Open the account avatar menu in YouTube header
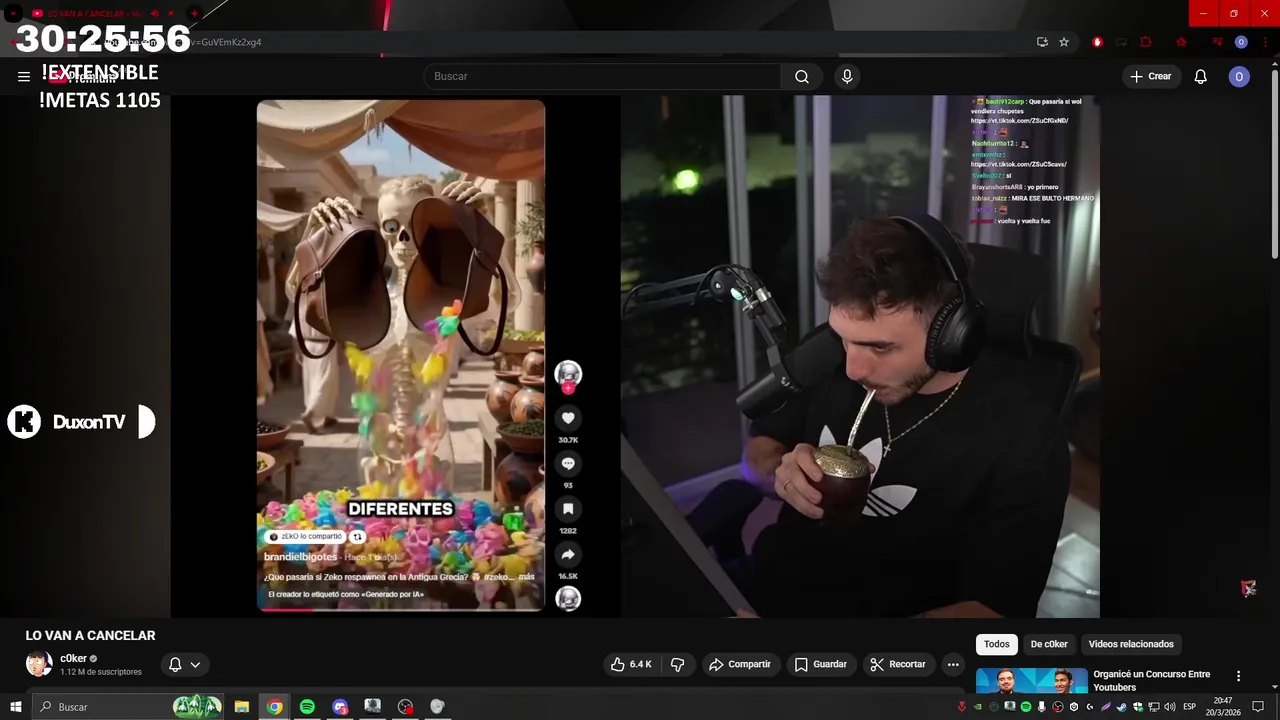Viewport: 1280px width, 720px height. (1239, 77)
